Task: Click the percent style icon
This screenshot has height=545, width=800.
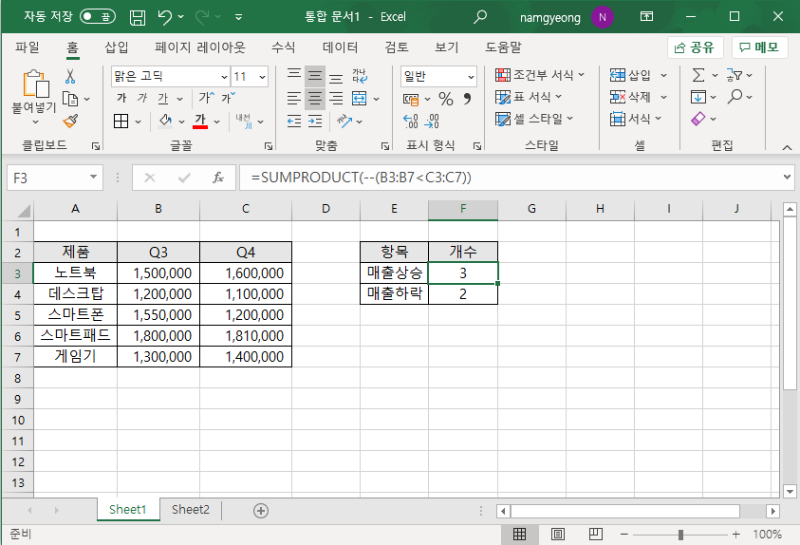Action: tap(445, 98)
